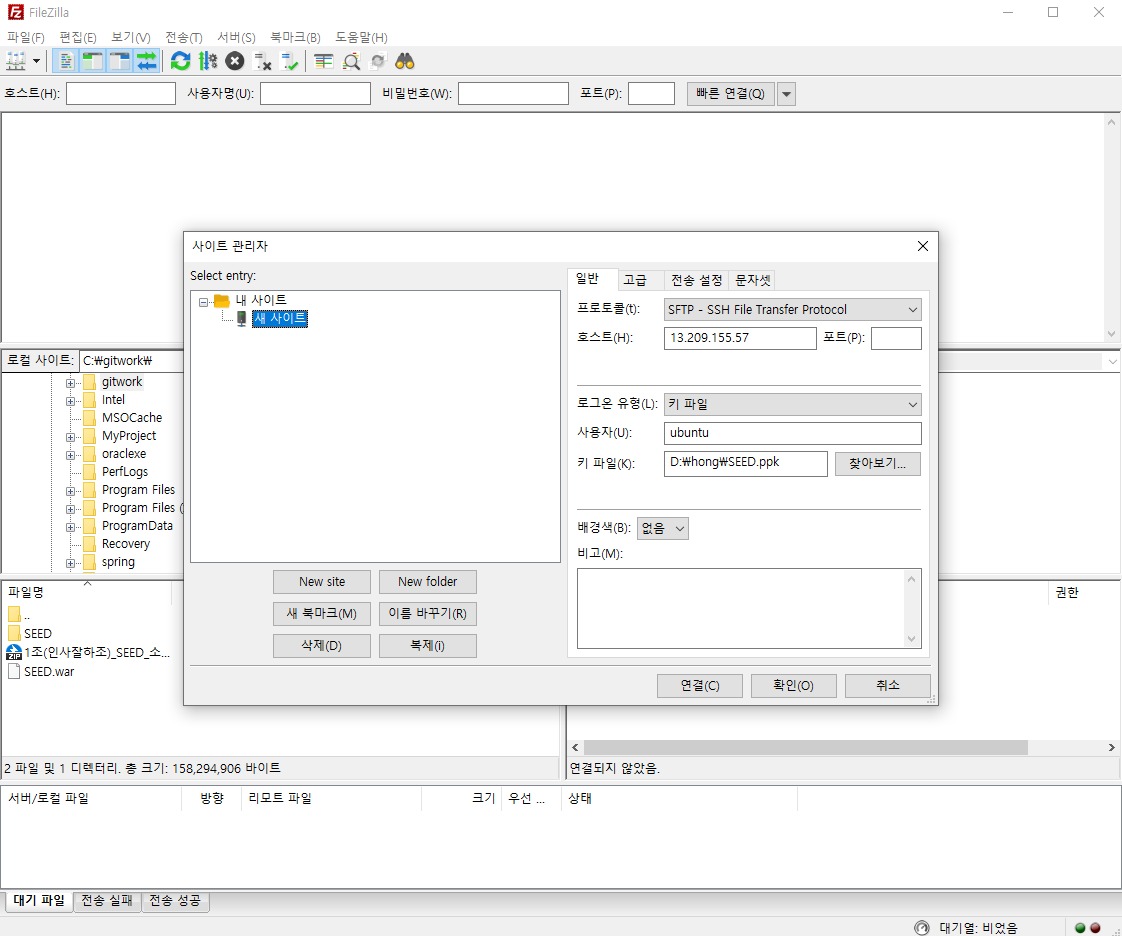1122x936 pixels.
Task: Click the process queue toggle icon
Action: pos(208,62)
